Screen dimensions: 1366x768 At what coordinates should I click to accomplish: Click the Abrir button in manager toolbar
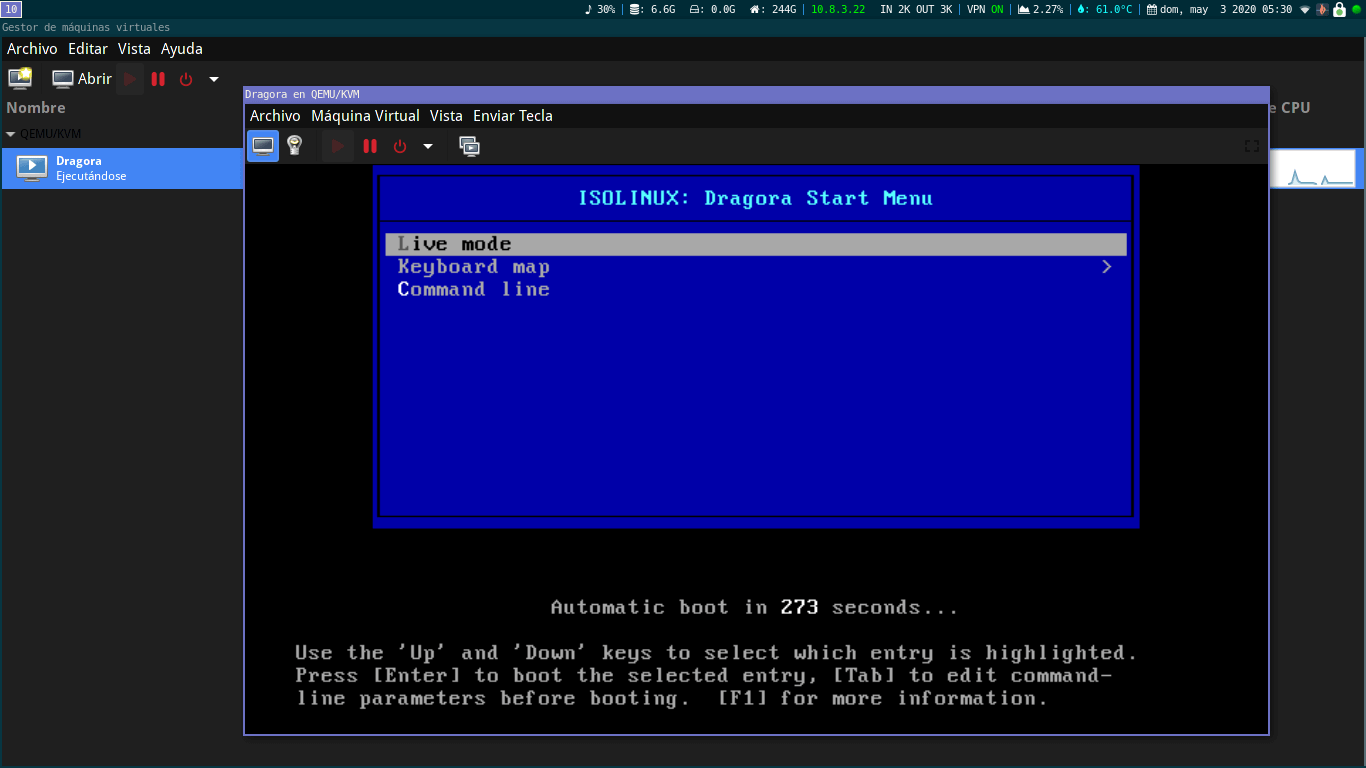point(82,78)
